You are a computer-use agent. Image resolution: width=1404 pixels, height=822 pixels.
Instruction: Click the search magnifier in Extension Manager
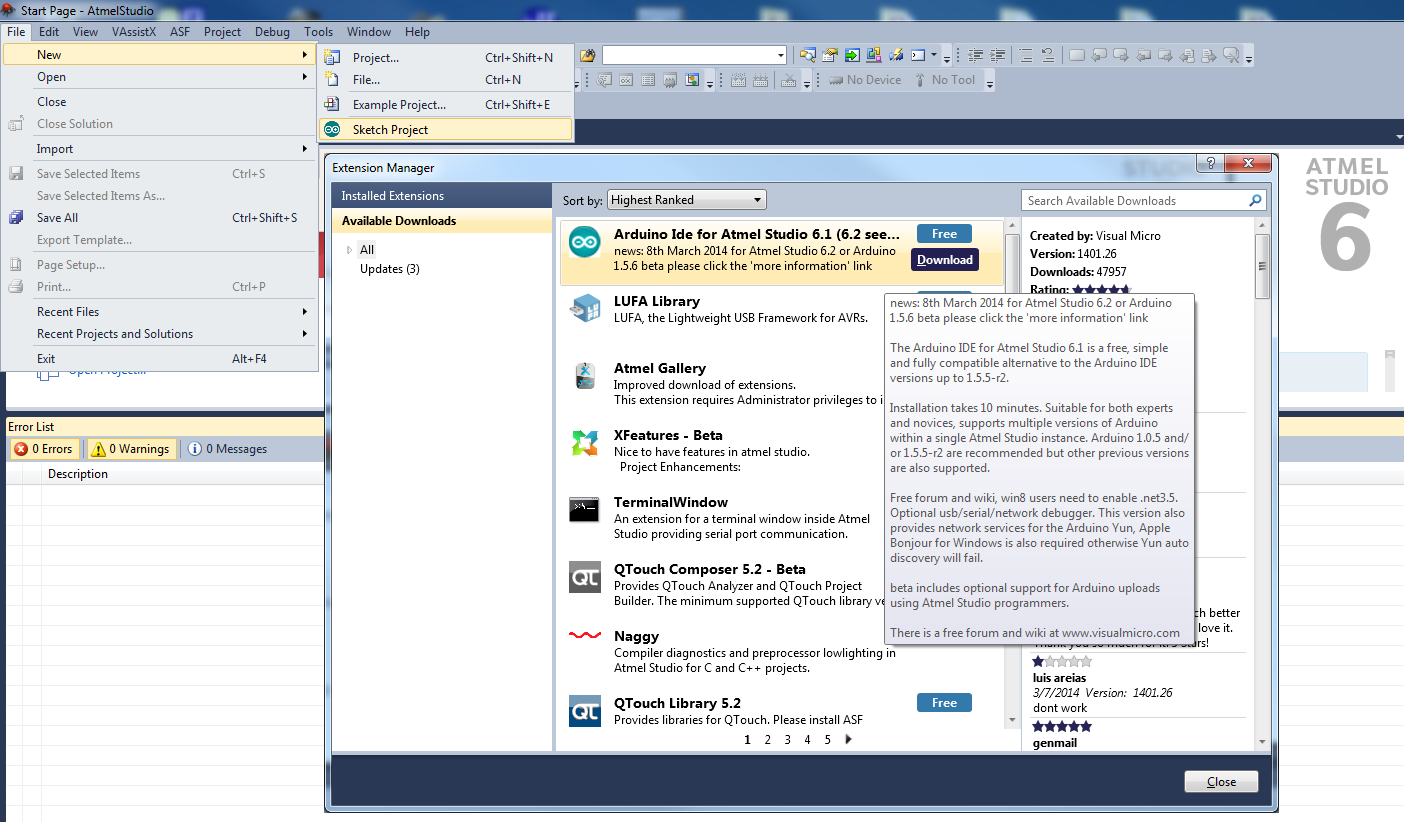(x=1255, y=200)
